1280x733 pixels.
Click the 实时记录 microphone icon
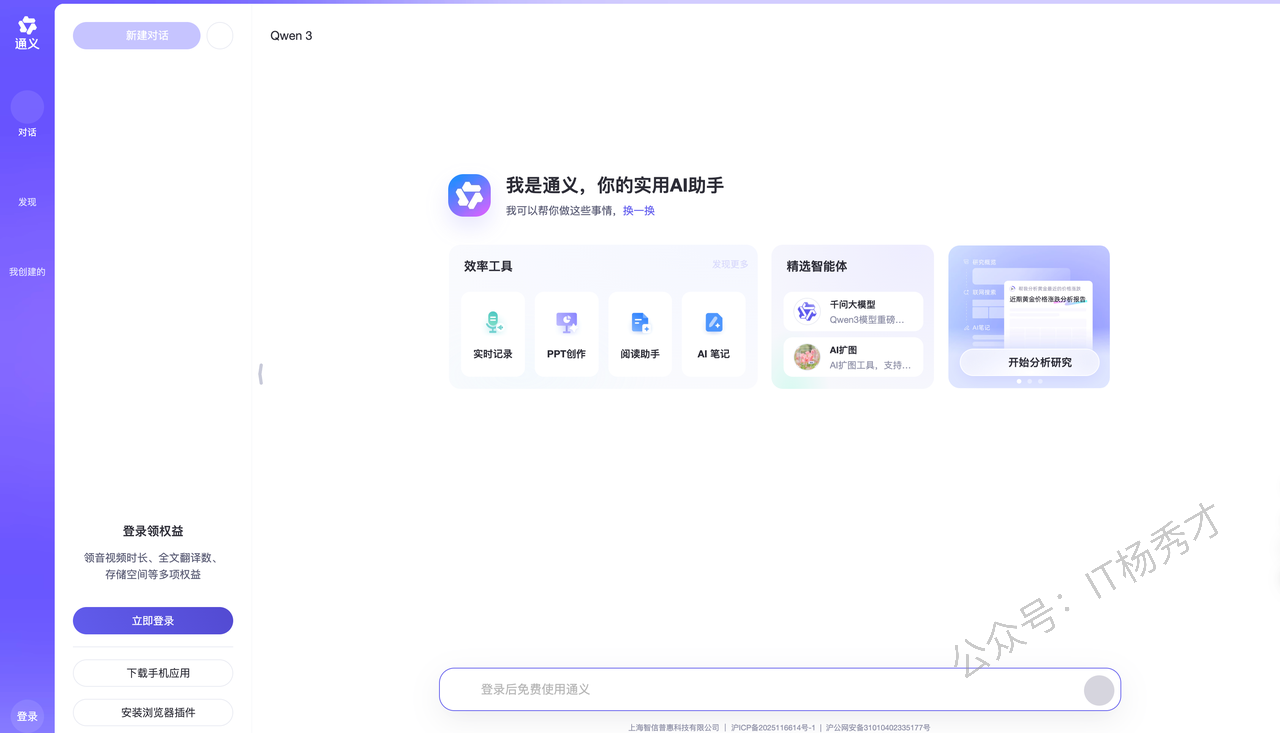(x=493, y=322)
